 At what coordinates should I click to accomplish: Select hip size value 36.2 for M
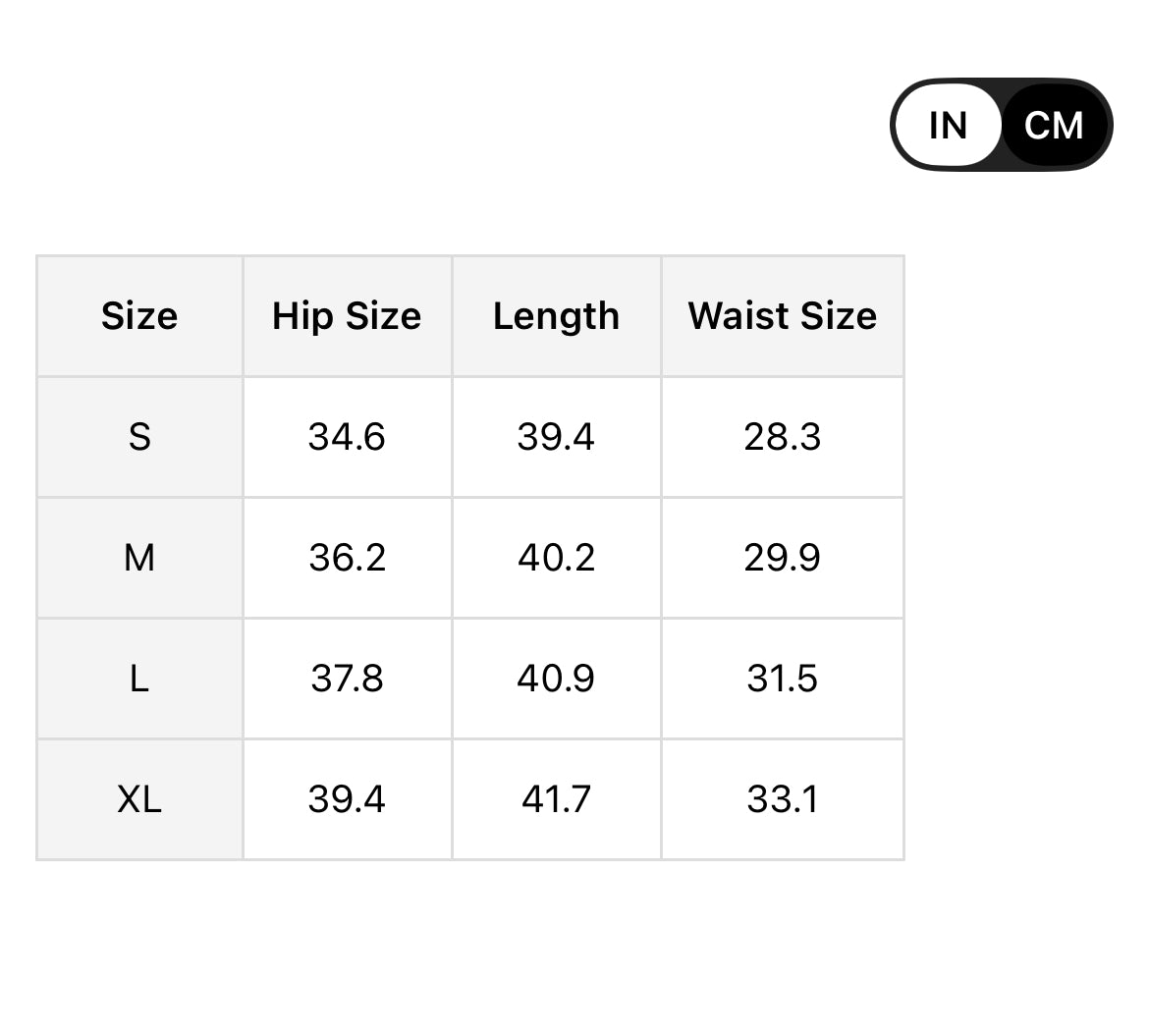[347, 558]
